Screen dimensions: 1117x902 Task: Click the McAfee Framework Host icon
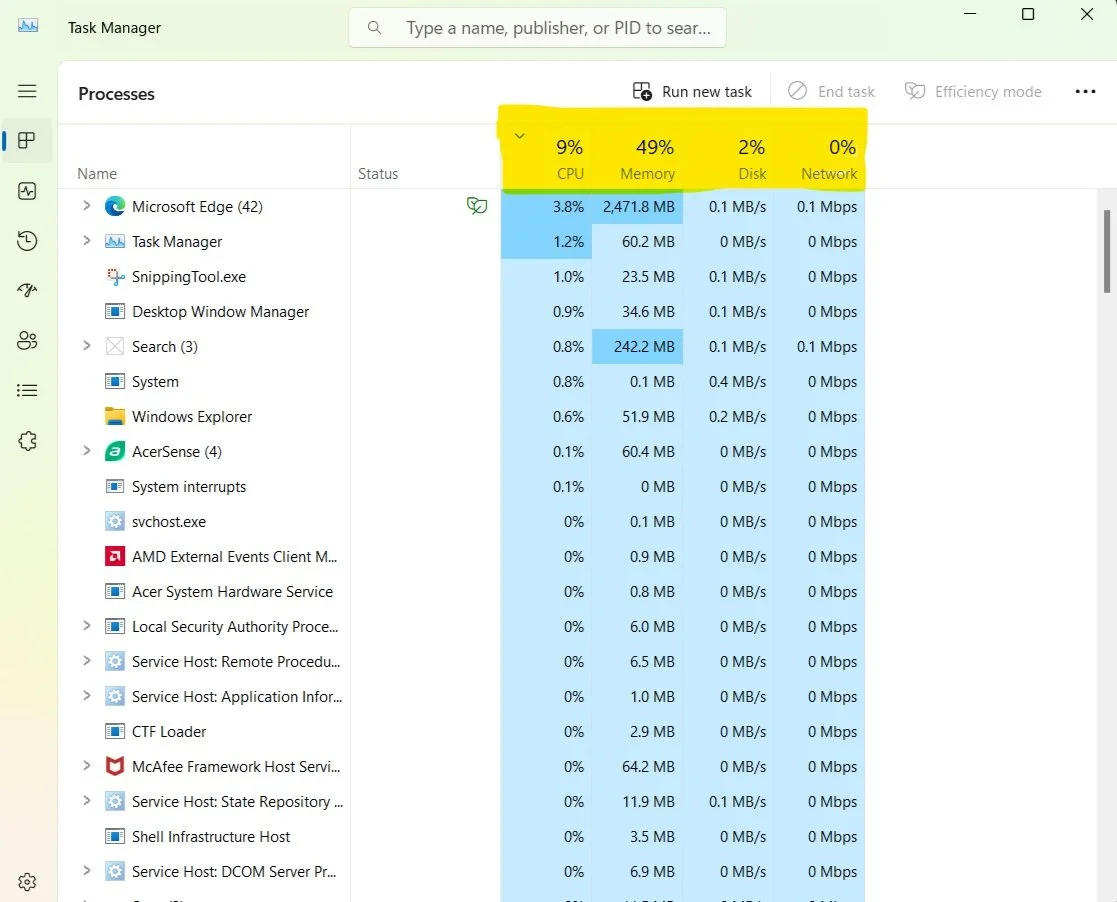pos(115,766)
